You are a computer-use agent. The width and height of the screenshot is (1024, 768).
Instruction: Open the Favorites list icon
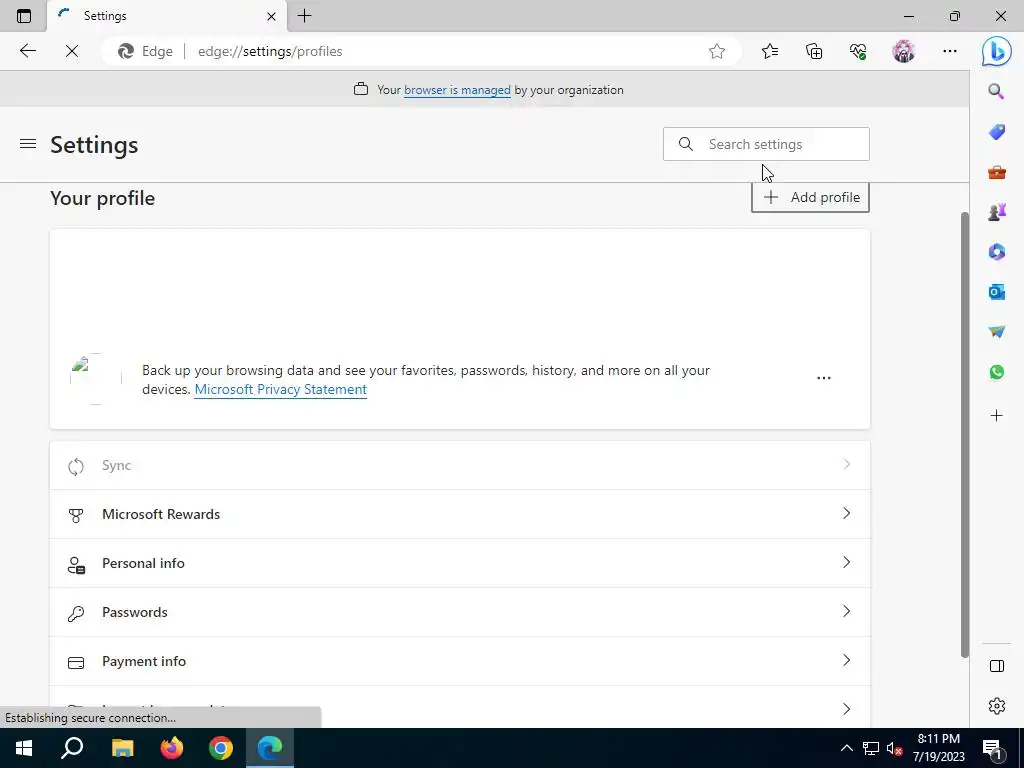click(770, 51)
